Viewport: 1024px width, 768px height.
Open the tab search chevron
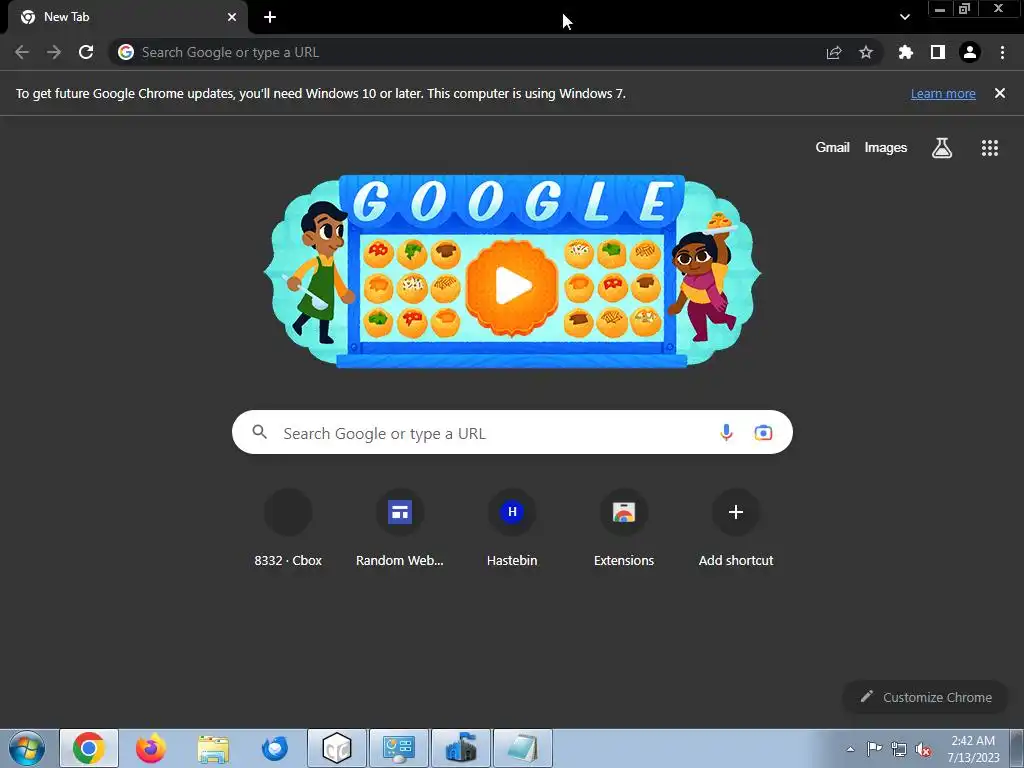click(904, 17)
